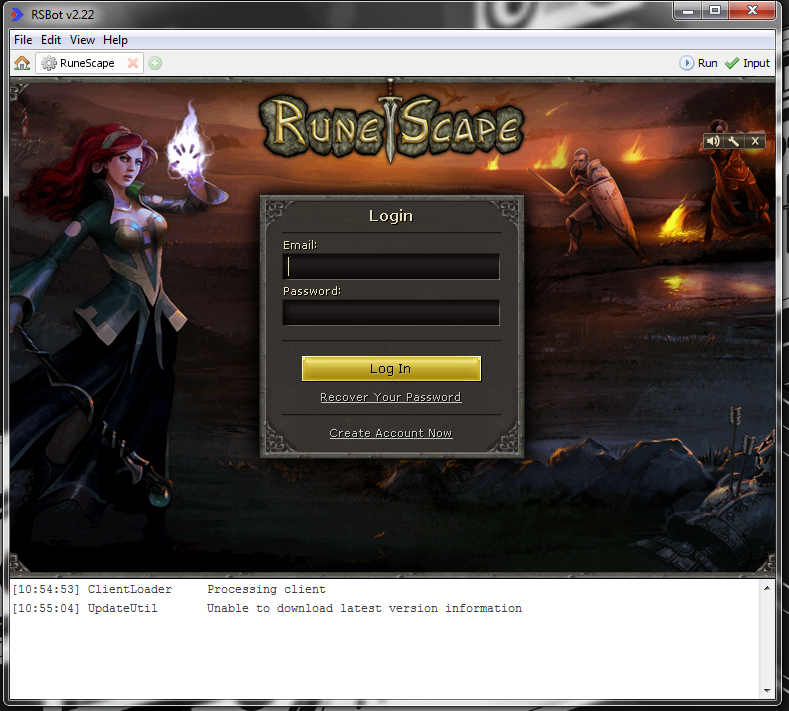Toggle the Input checkmark button
The width and height of the screenshot is (789, 711).
pyautogui.click(x=747, y=63)
